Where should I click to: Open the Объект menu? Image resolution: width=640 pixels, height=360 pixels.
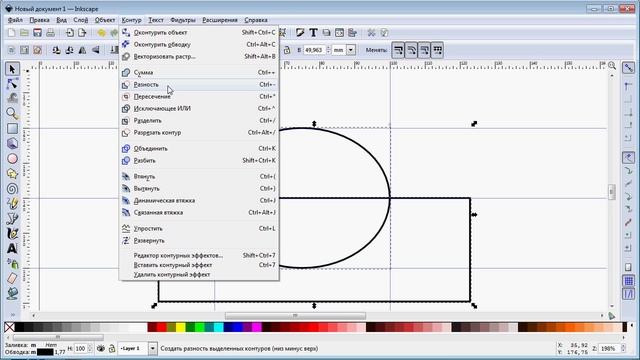pyautogui.click(x=105, y=20)
